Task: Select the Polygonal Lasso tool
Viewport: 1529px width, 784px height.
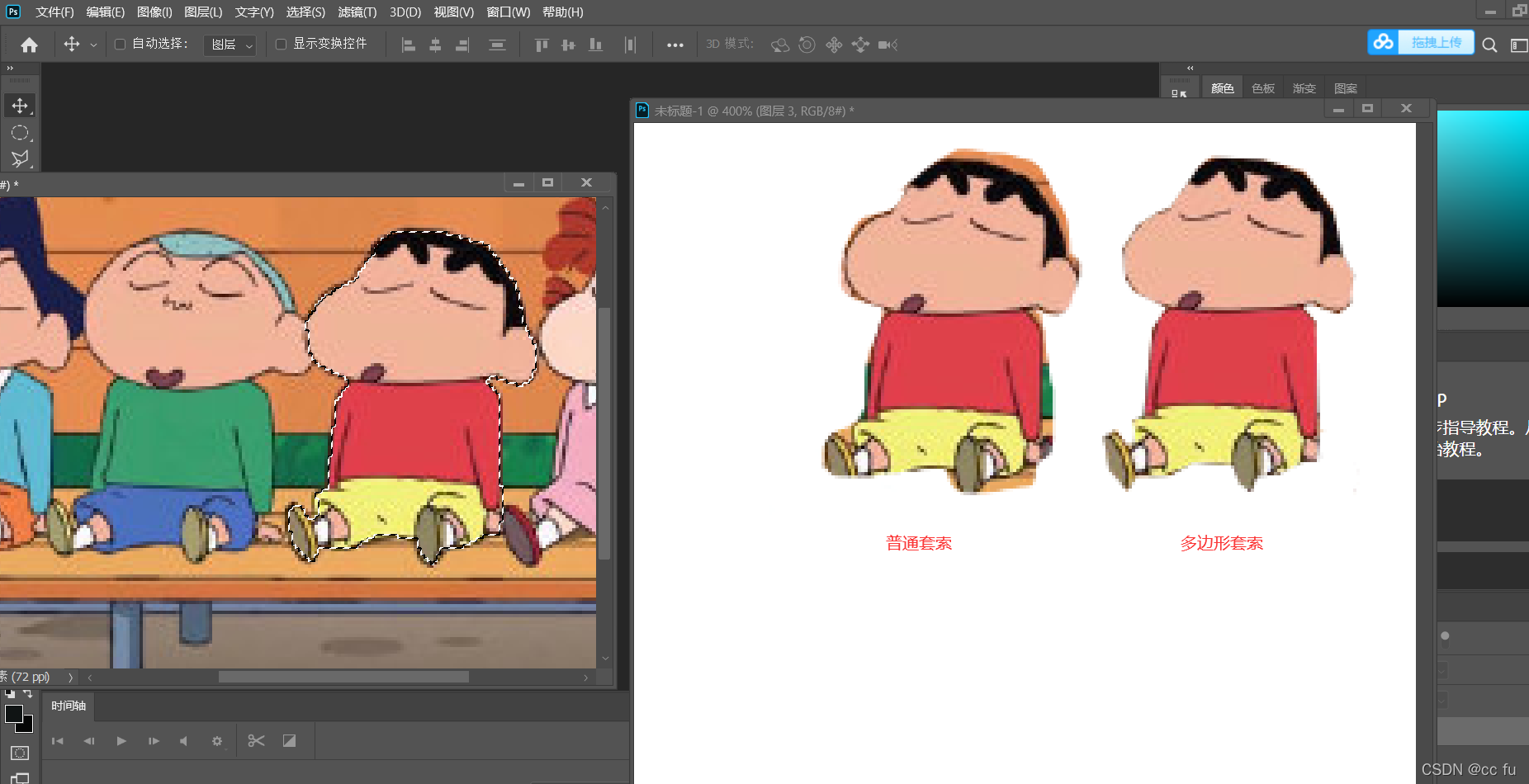Action: [x=20, y=158]
